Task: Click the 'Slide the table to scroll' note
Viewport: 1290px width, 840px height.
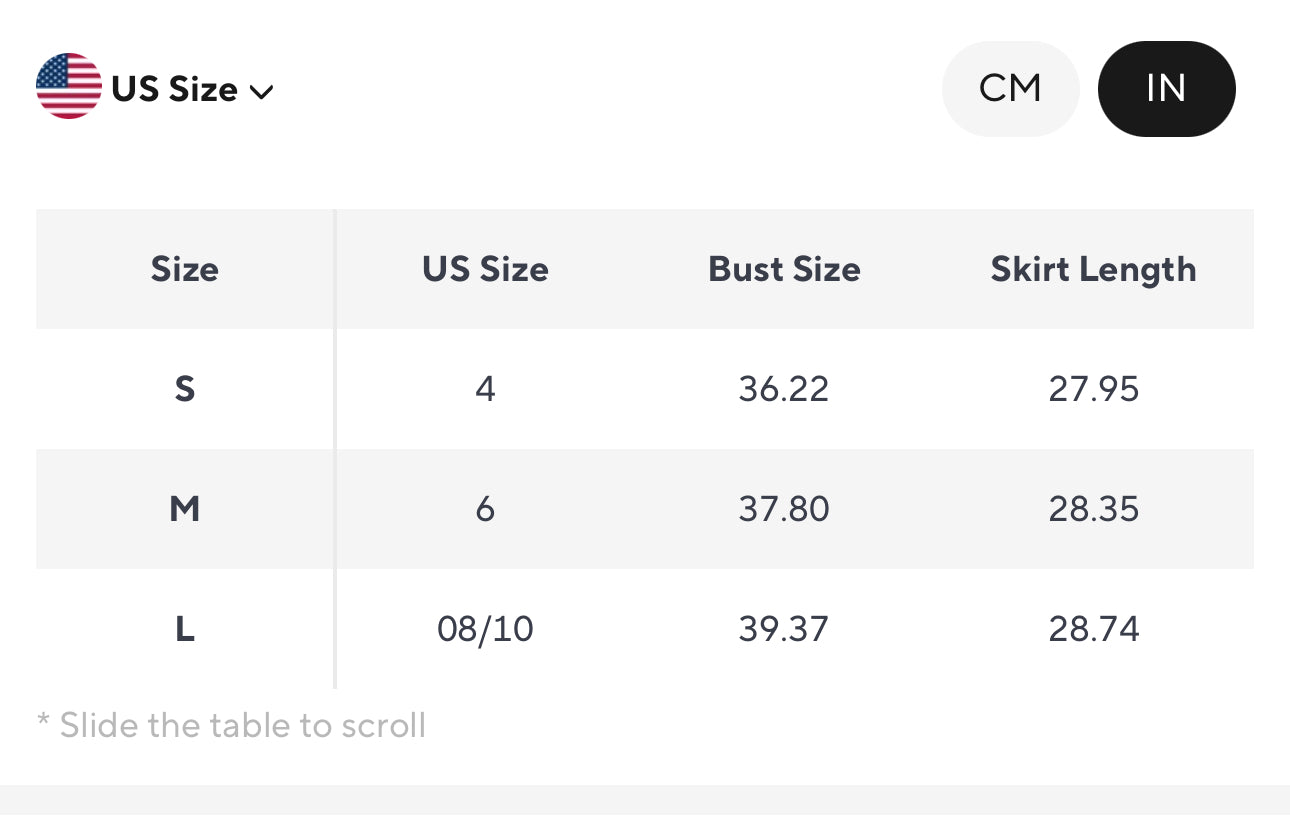Action: point(232,725)
